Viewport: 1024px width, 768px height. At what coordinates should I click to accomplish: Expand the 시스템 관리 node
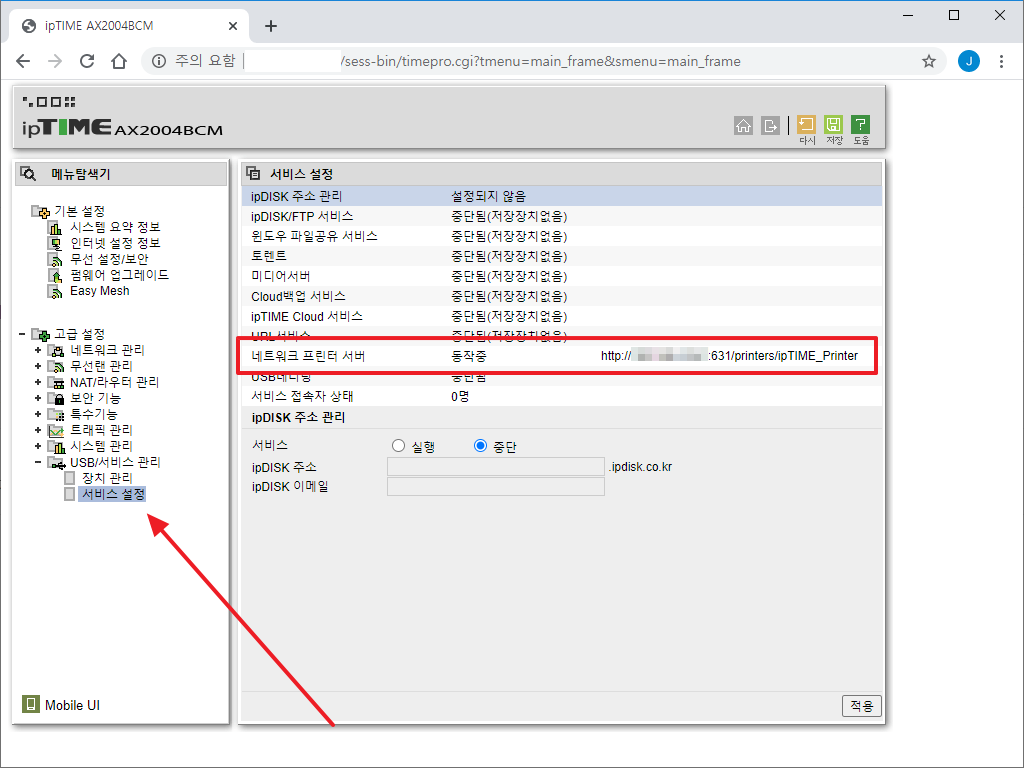(38, 446)
